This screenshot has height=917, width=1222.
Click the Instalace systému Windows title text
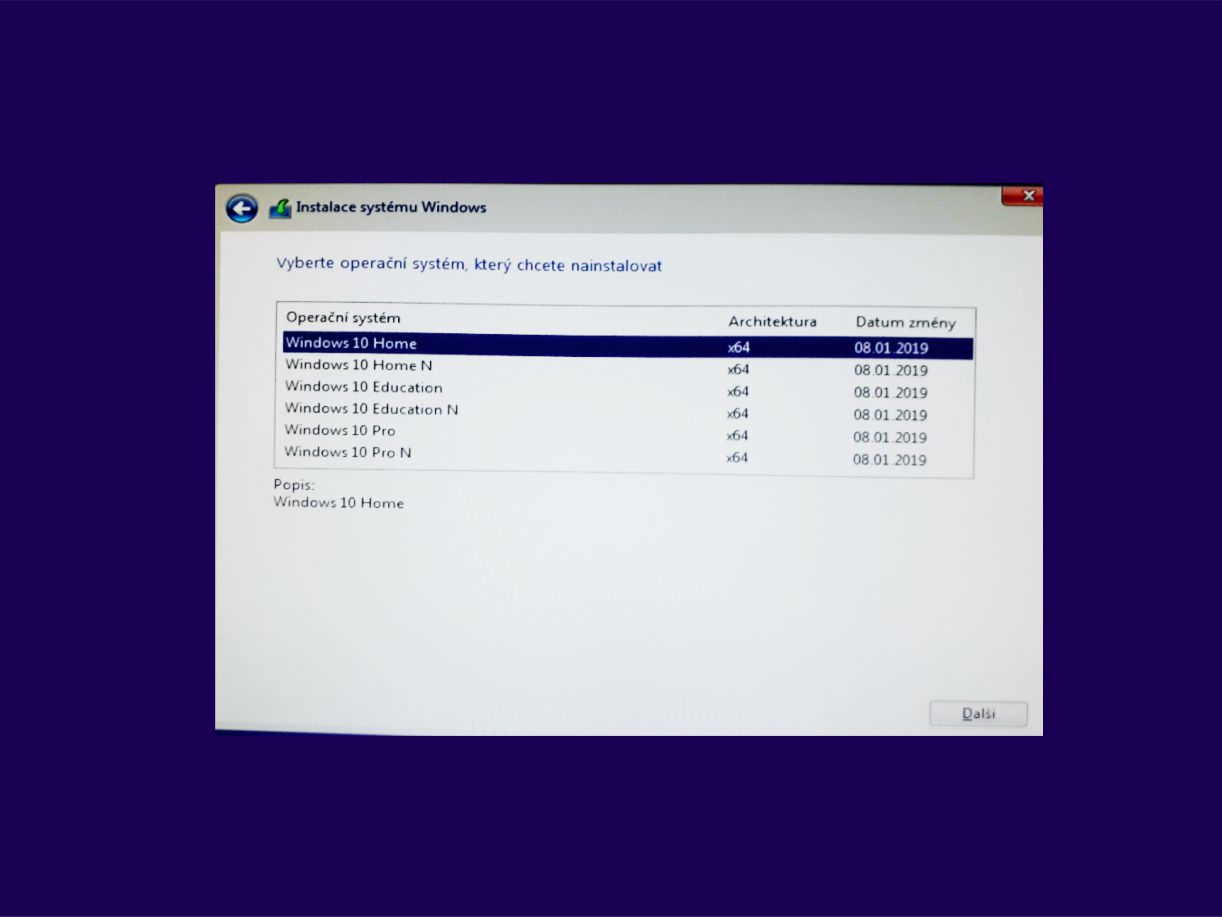pos(391,207)
